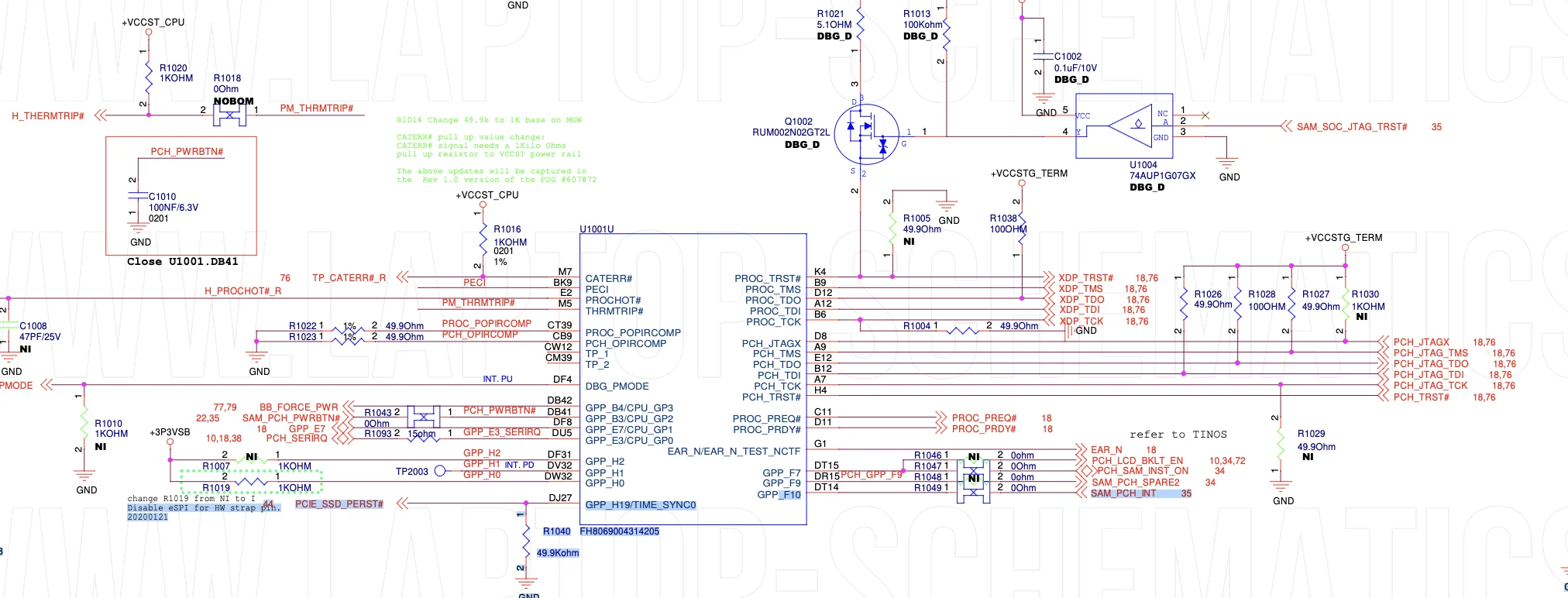The width and height of the screenshot is (1568, 598).
Task: Select the BB_FORCE_PWR net label
Action: pyautogui.click(x=298, y=407)
